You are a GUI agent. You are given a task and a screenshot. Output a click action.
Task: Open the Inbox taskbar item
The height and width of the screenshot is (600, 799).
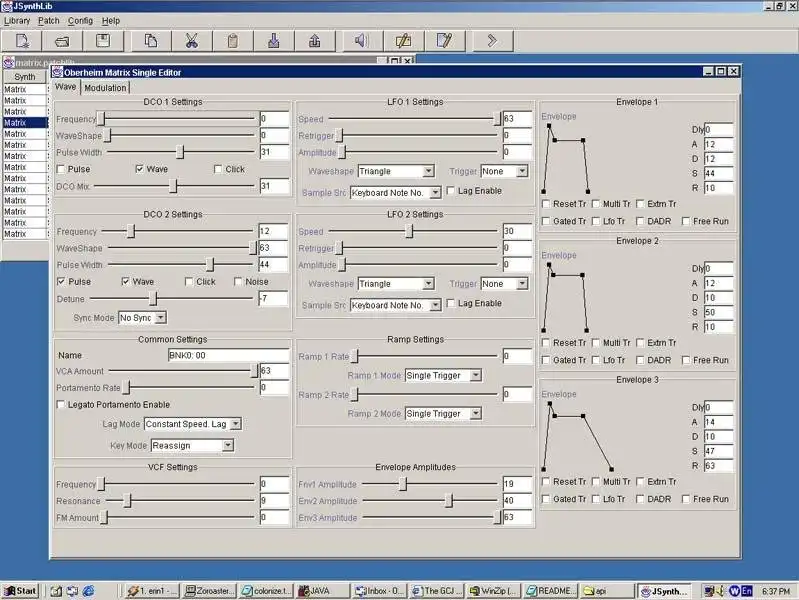380,591
